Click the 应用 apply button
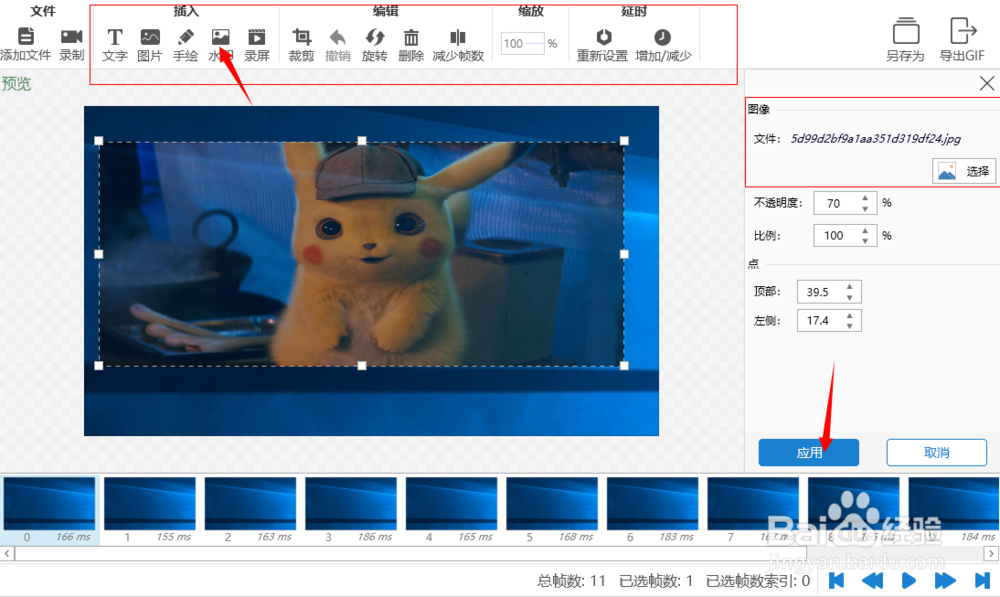1000x597 pixels. tap(809, 452)
